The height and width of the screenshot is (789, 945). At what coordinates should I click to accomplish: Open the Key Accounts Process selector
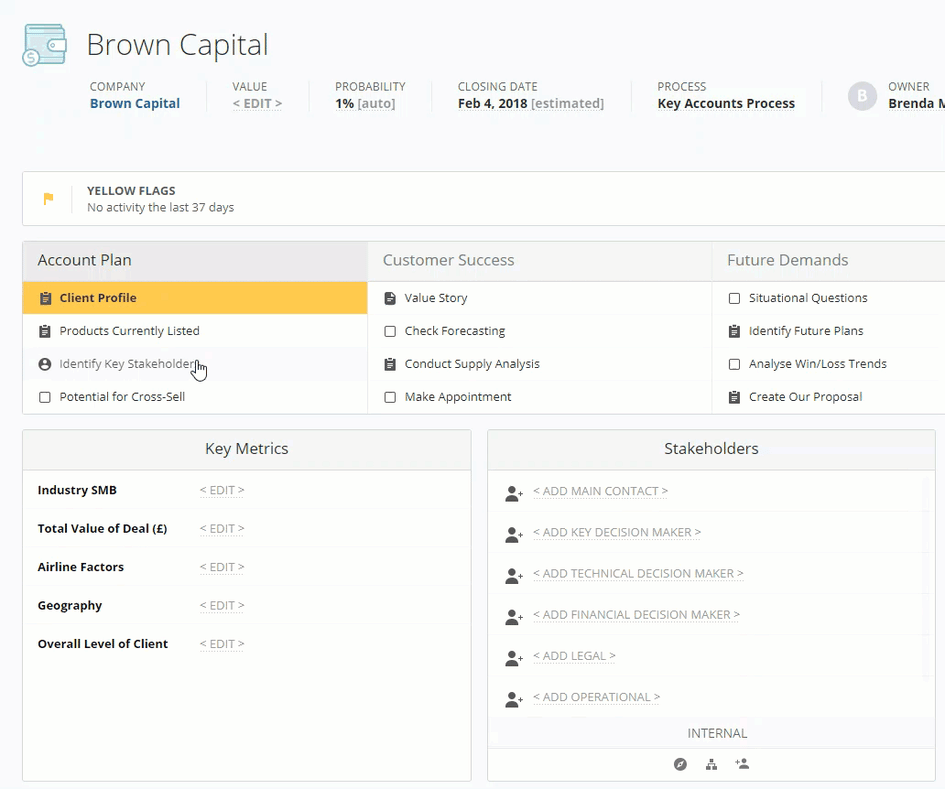pyautogui.click(x=726, y=103)
